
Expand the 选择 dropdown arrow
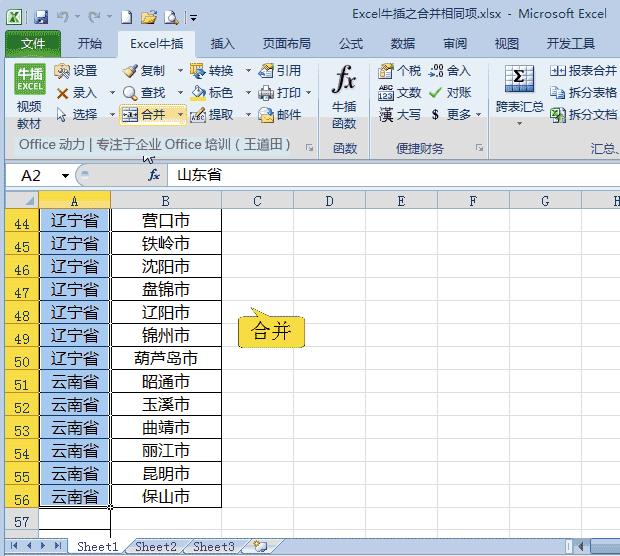point(112,115)
